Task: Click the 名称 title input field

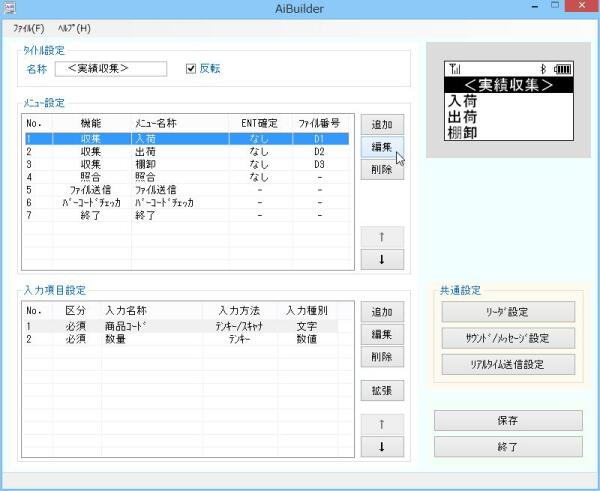Action: pos(111,69)
